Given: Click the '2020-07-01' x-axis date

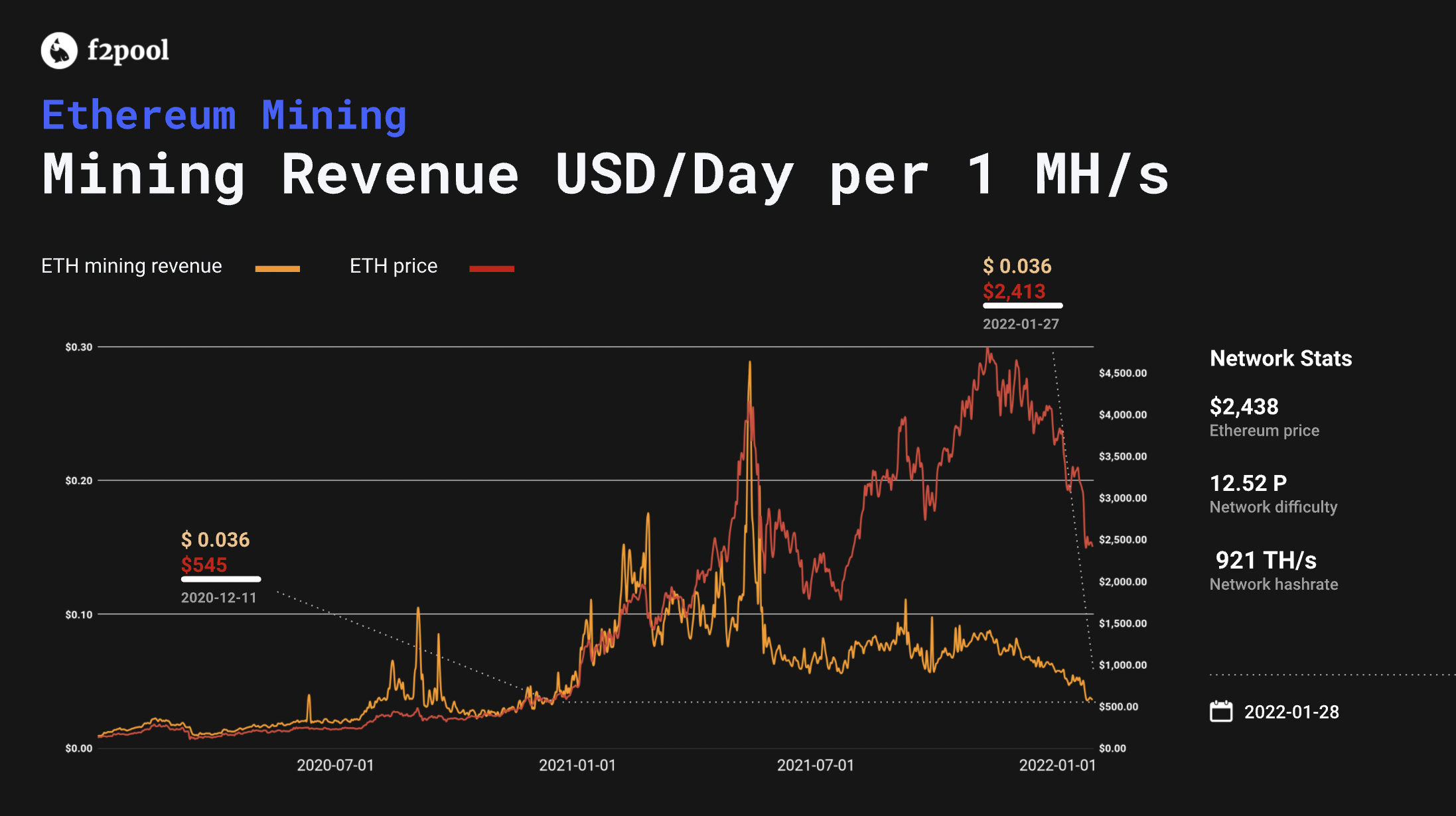Looking at the screenshot, I should [x=335, y=765].
